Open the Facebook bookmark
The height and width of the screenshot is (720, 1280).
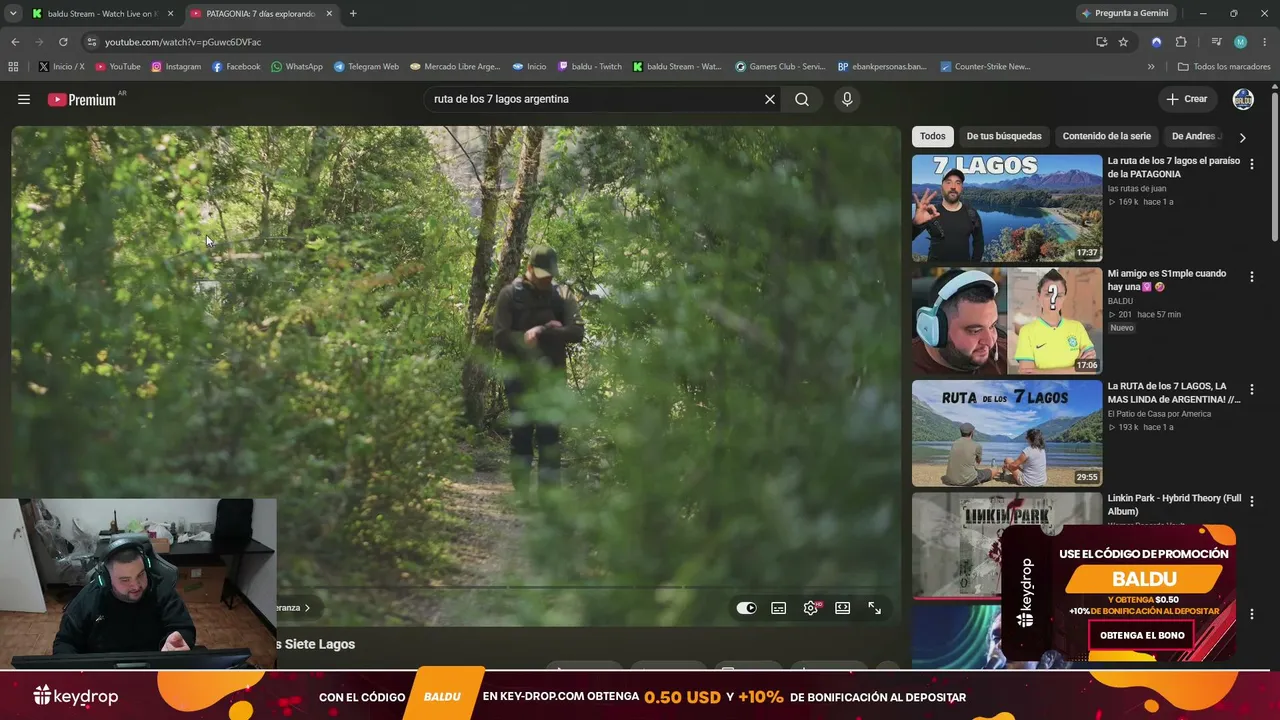tap(236, 67)
